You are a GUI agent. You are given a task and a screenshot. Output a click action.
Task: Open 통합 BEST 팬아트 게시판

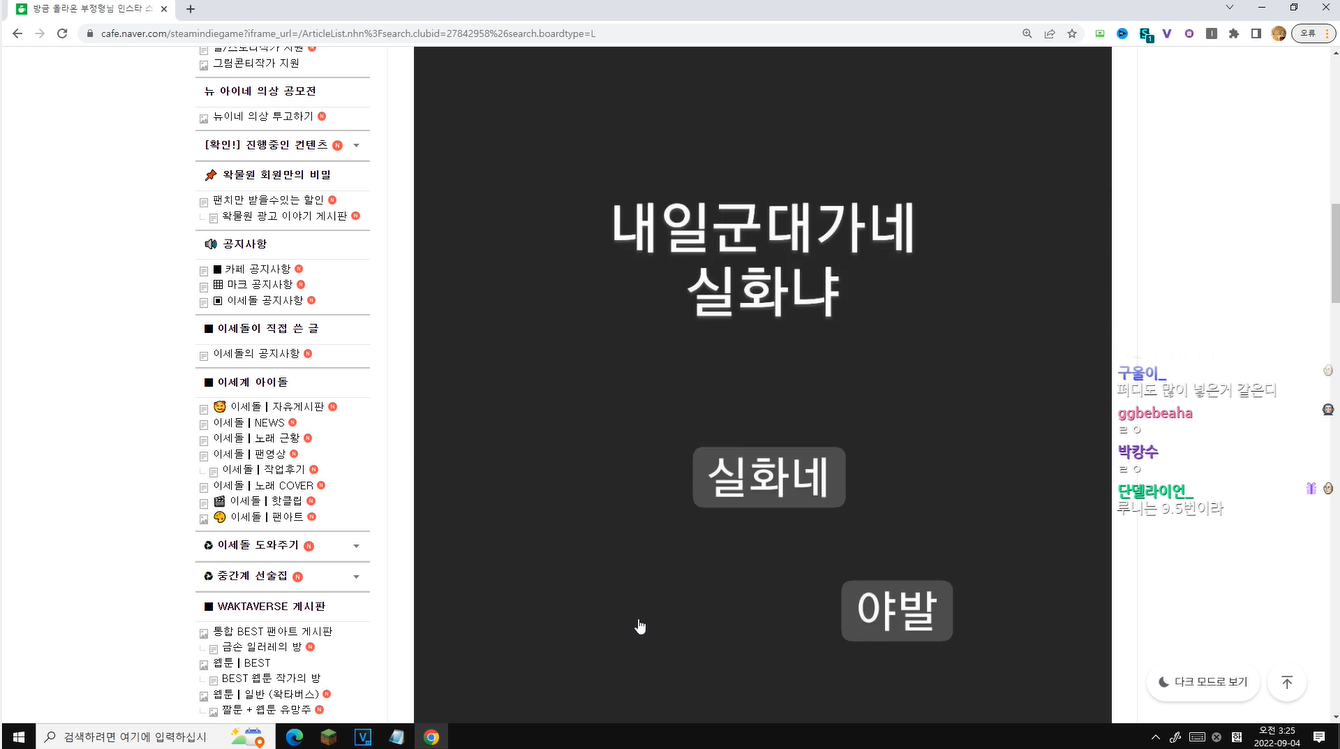click(x=272, y=632)
